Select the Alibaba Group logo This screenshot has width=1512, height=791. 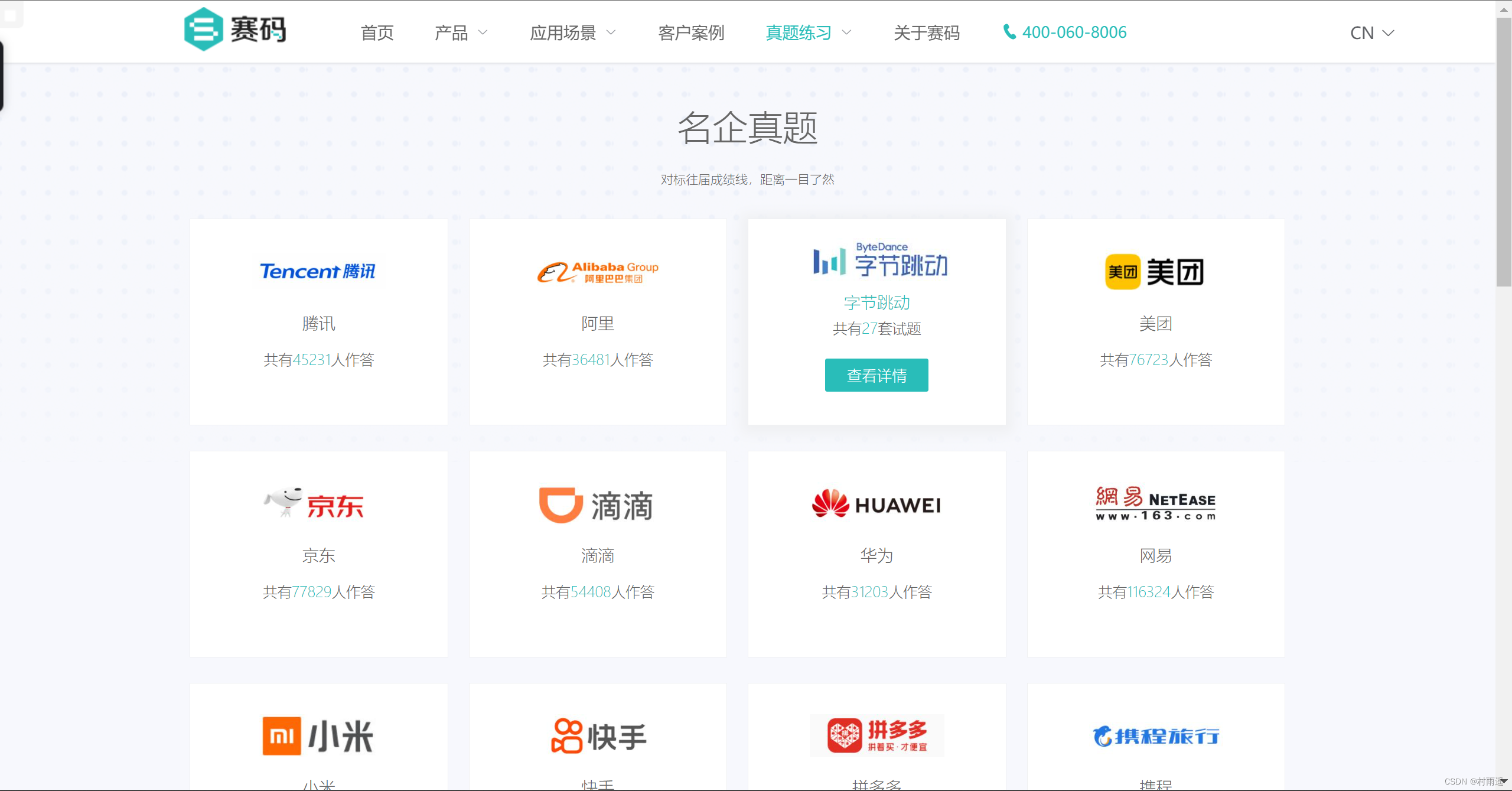click(x=598, y=272)
